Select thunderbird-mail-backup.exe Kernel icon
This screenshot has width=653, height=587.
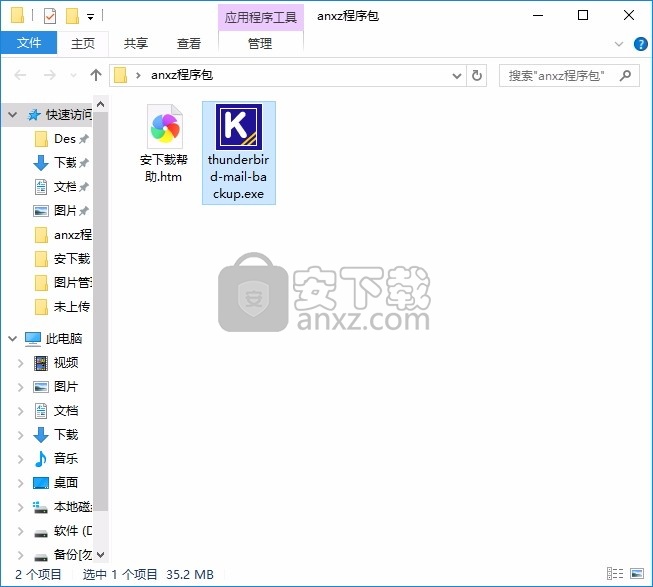point(239,127)
